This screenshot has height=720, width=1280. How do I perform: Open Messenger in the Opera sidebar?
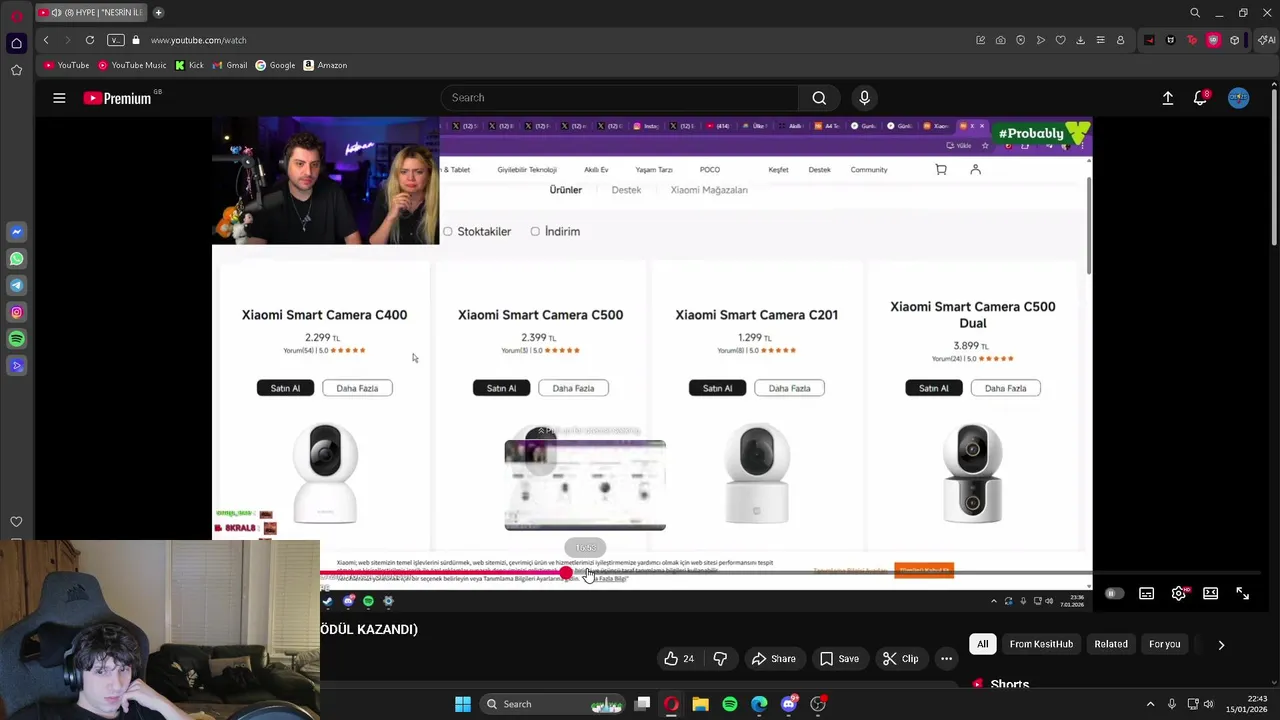16,232
